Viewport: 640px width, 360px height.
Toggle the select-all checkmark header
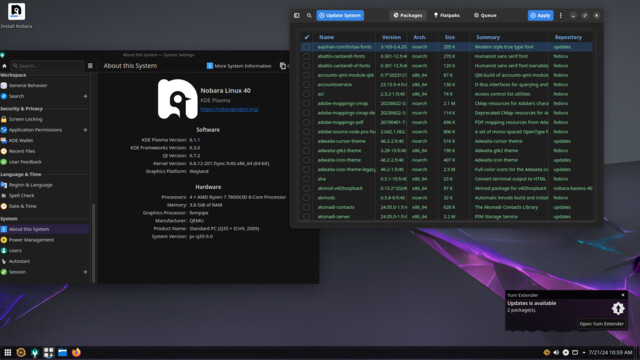pyautogui.click(x=307, y=37)
